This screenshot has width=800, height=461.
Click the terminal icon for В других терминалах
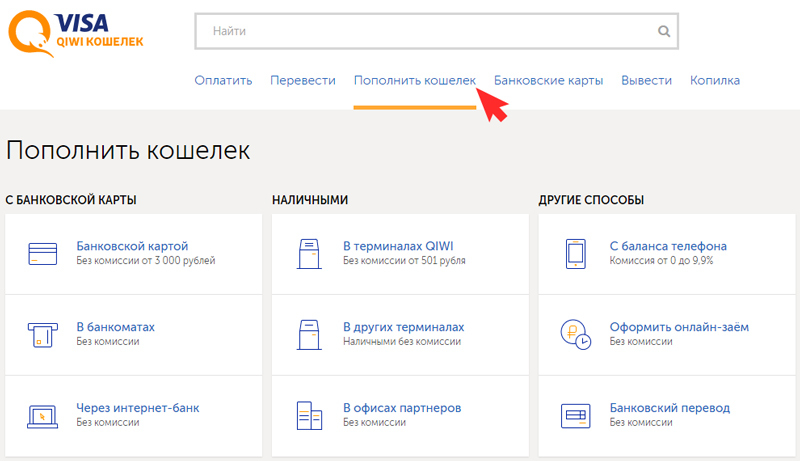tap(309, 334)
